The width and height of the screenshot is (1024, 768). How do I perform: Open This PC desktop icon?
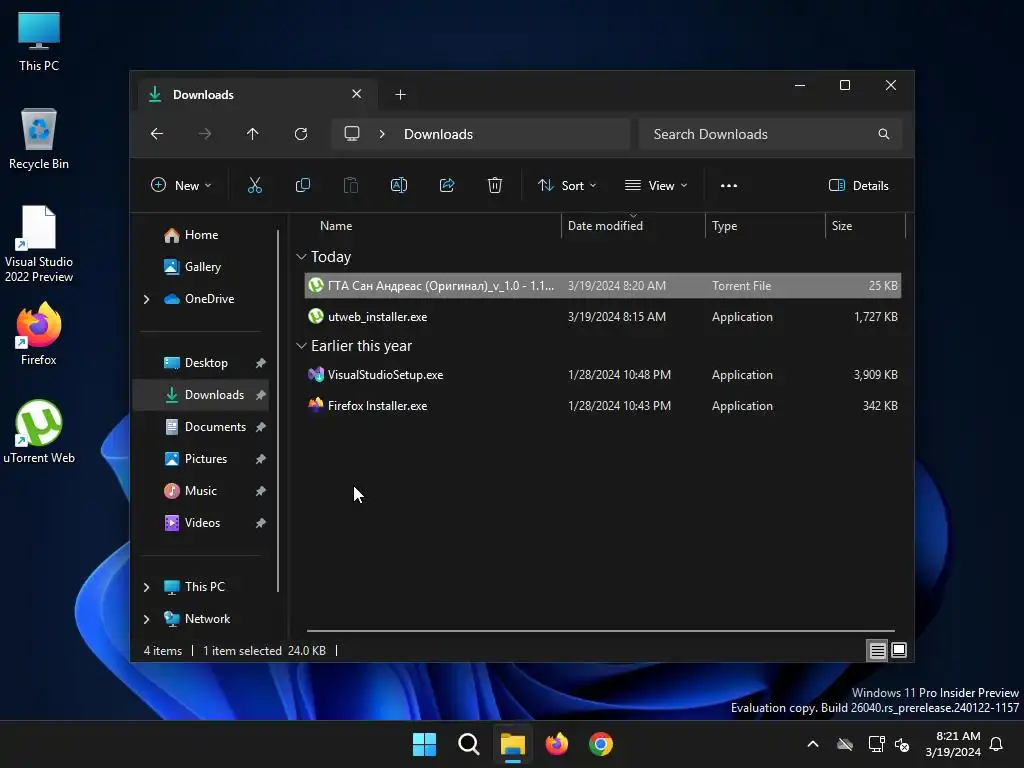[x=39, y=42]
